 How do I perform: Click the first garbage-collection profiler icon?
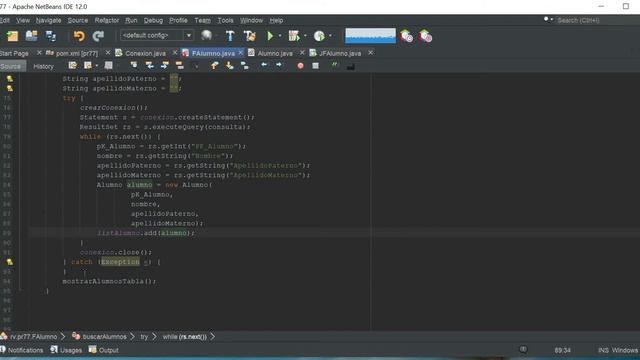point(406,36)
